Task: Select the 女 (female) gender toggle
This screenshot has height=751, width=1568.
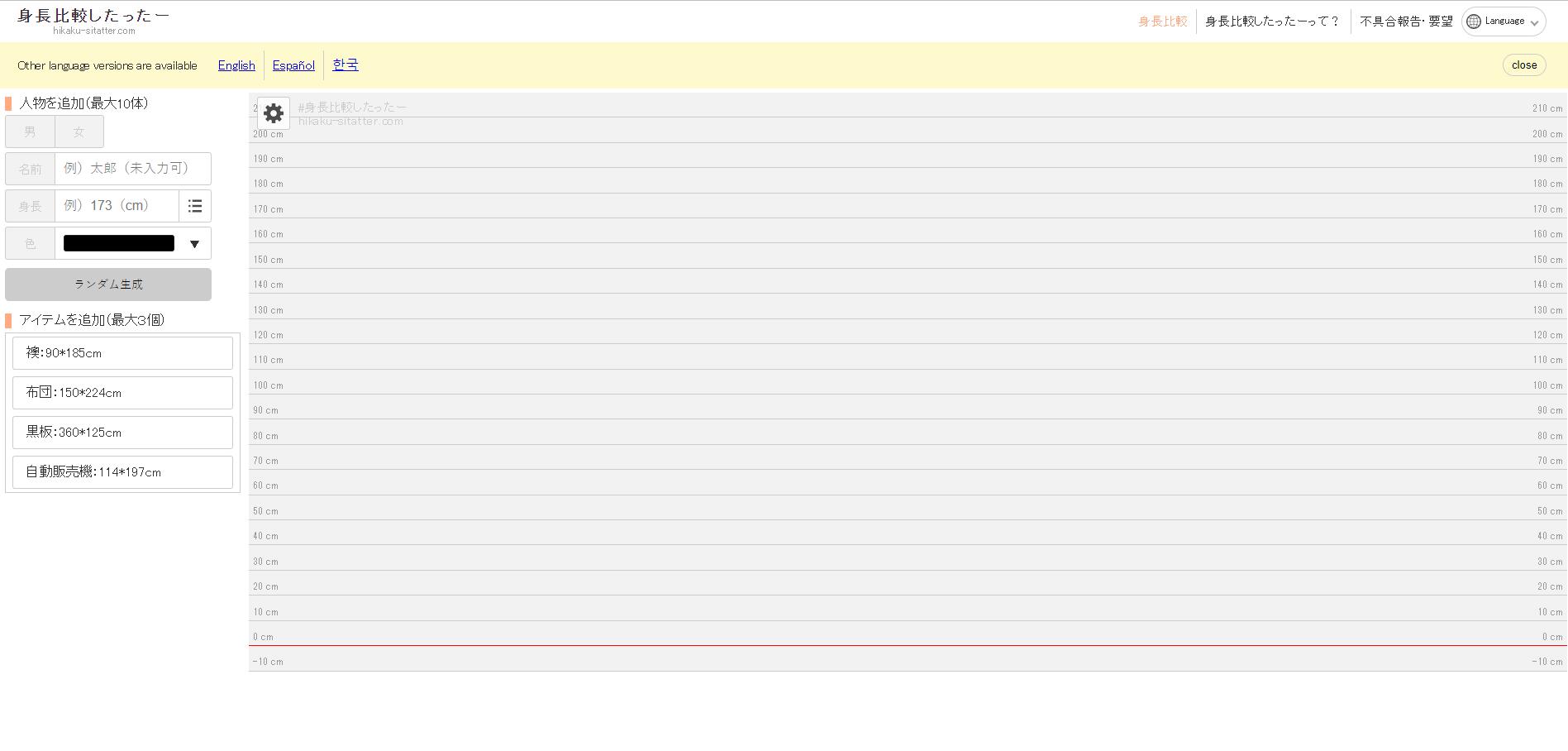Action: point(79,132)
